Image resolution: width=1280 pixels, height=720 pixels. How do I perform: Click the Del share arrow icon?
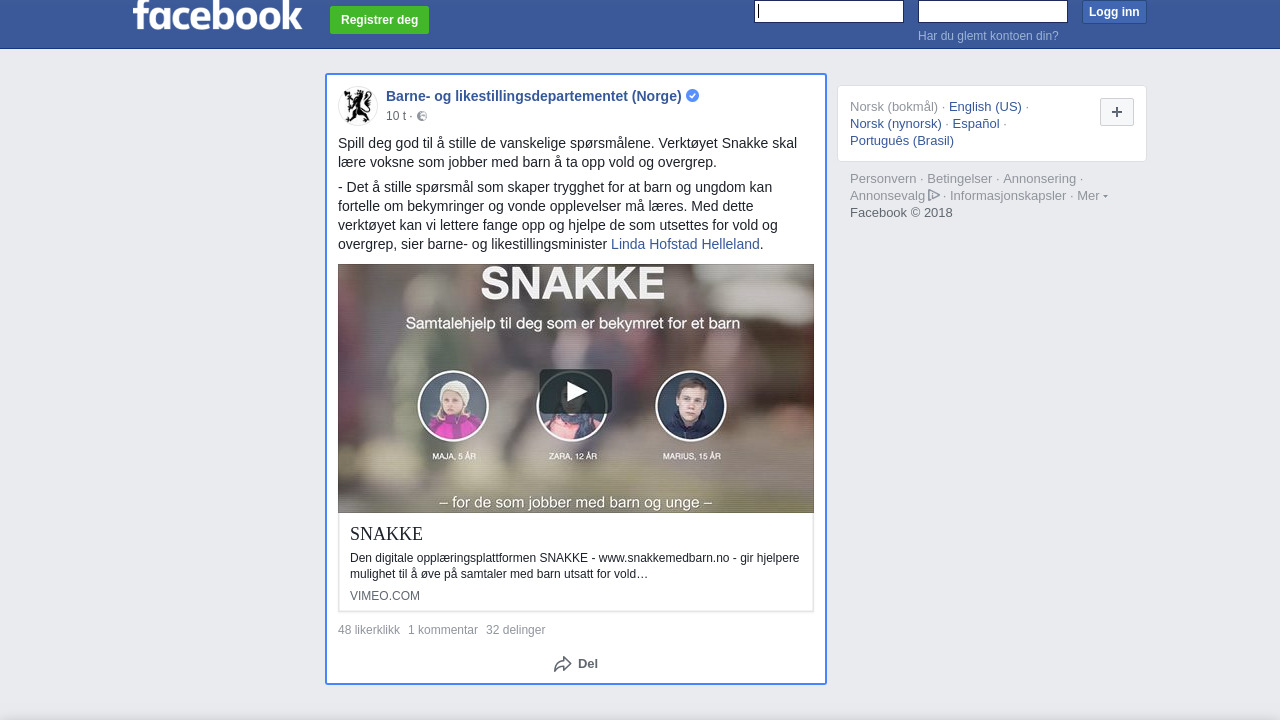(x=562, y=664)
